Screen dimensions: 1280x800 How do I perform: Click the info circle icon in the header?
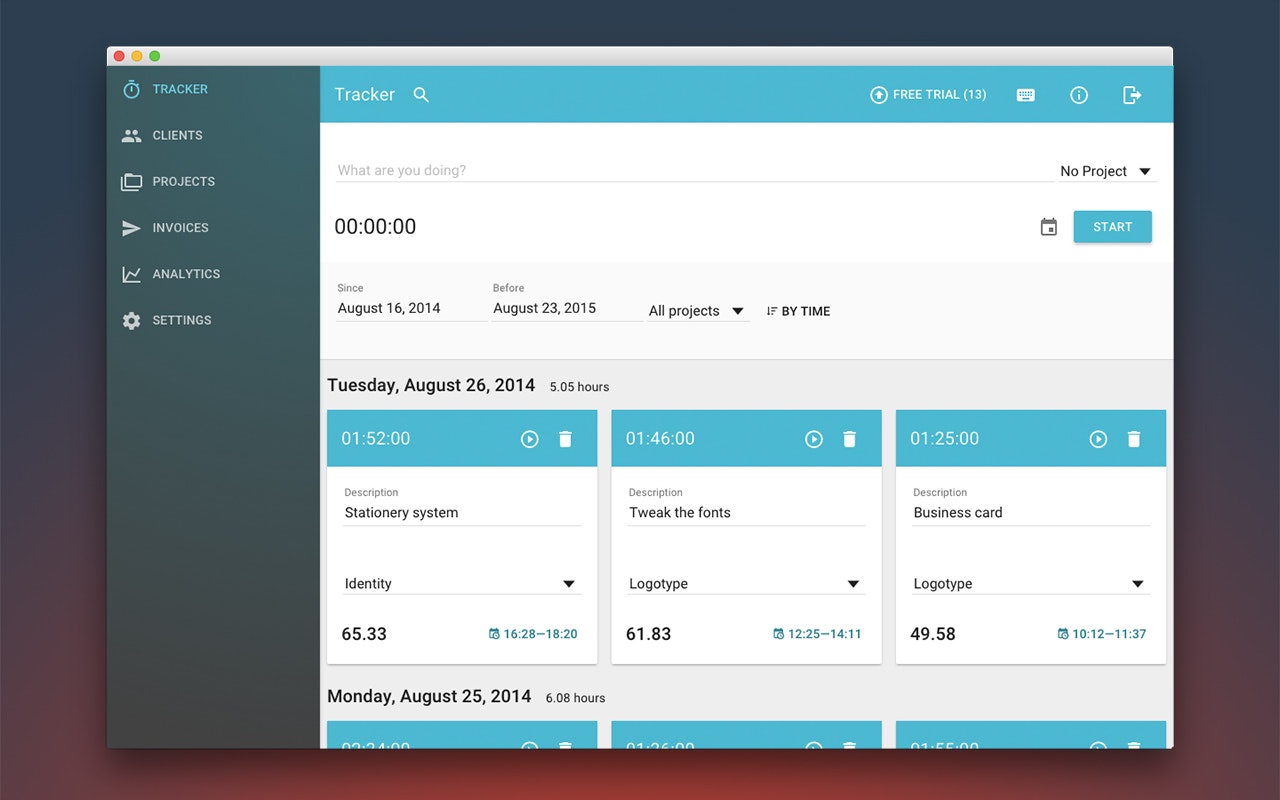(1079, 95)
